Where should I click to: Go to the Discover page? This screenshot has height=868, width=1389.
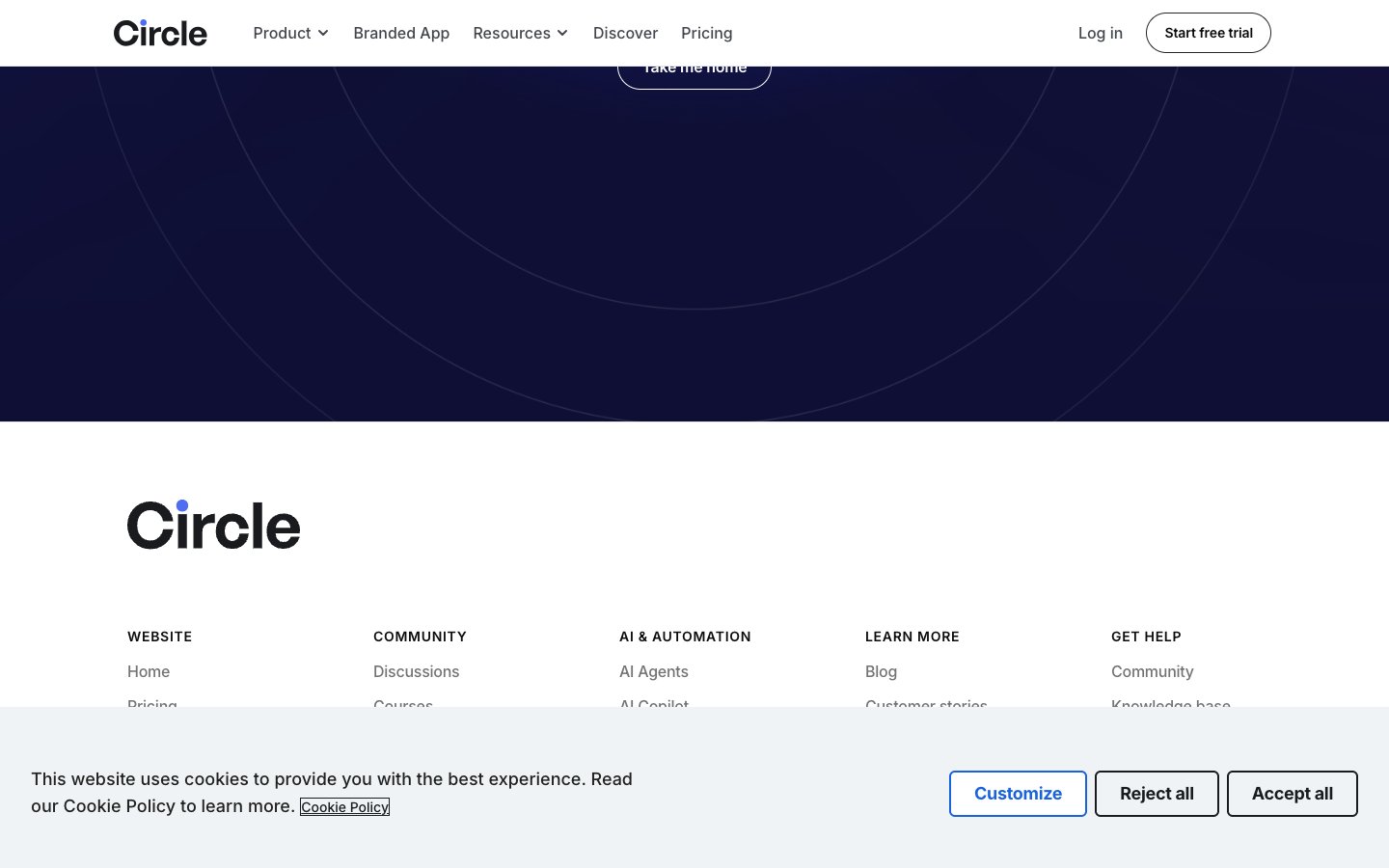pyautogui.click(x=625, y=33)
